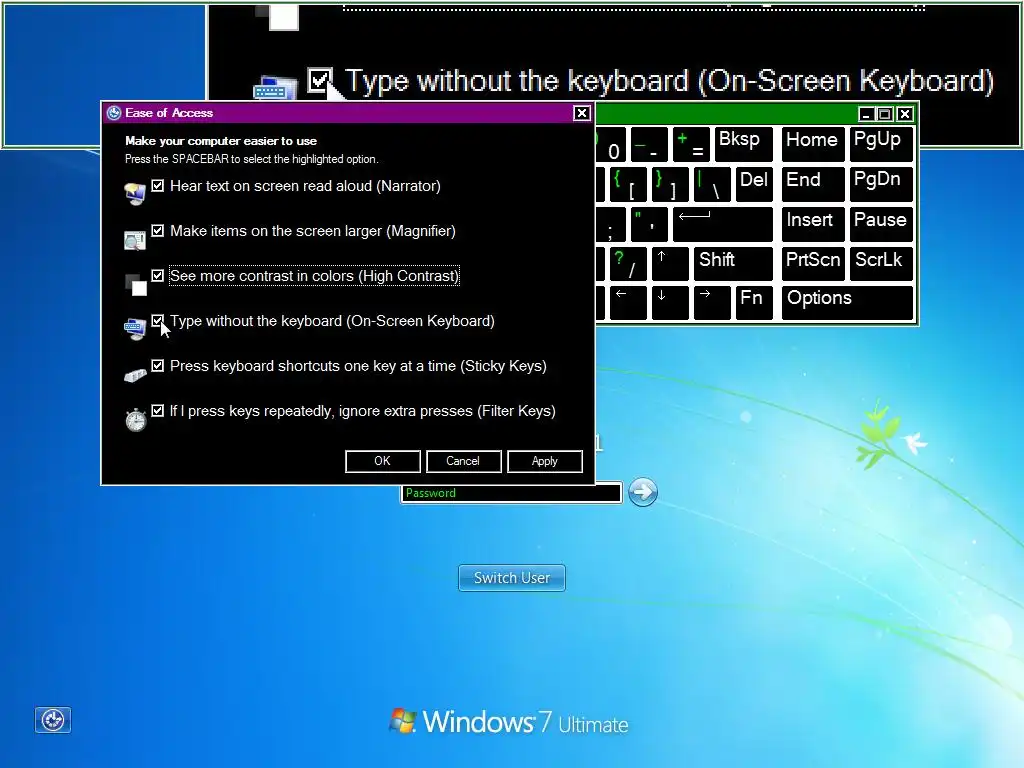Screen dimensions: 1024x768
Task: Click the Narrator computer icon
Action: point(135,194)
